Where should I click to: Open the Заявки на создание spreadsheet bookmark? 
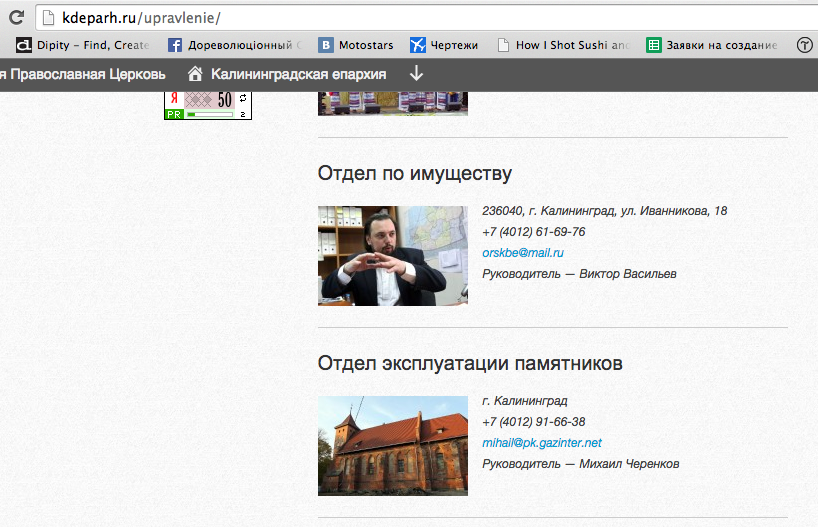point(712,45)
